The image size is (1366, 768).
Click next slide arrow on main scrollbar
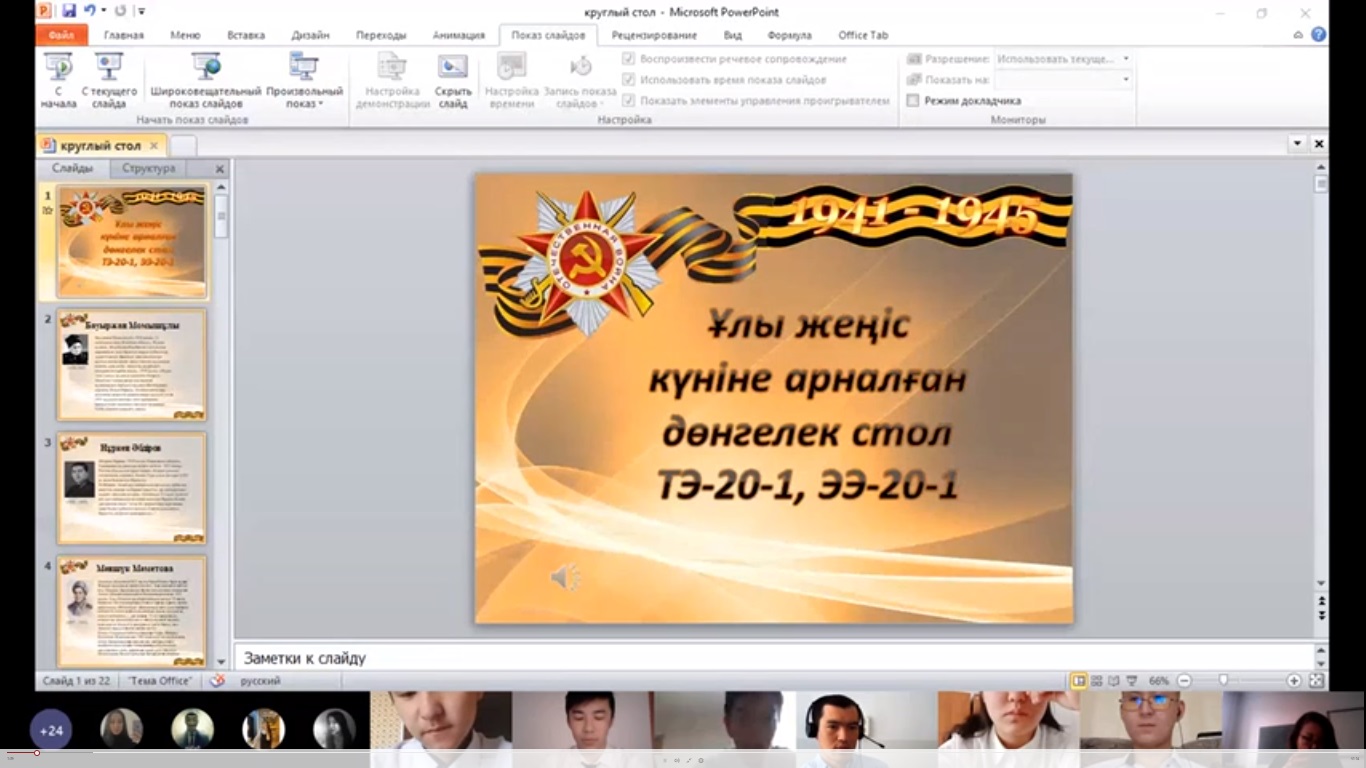click(1321, 615)
